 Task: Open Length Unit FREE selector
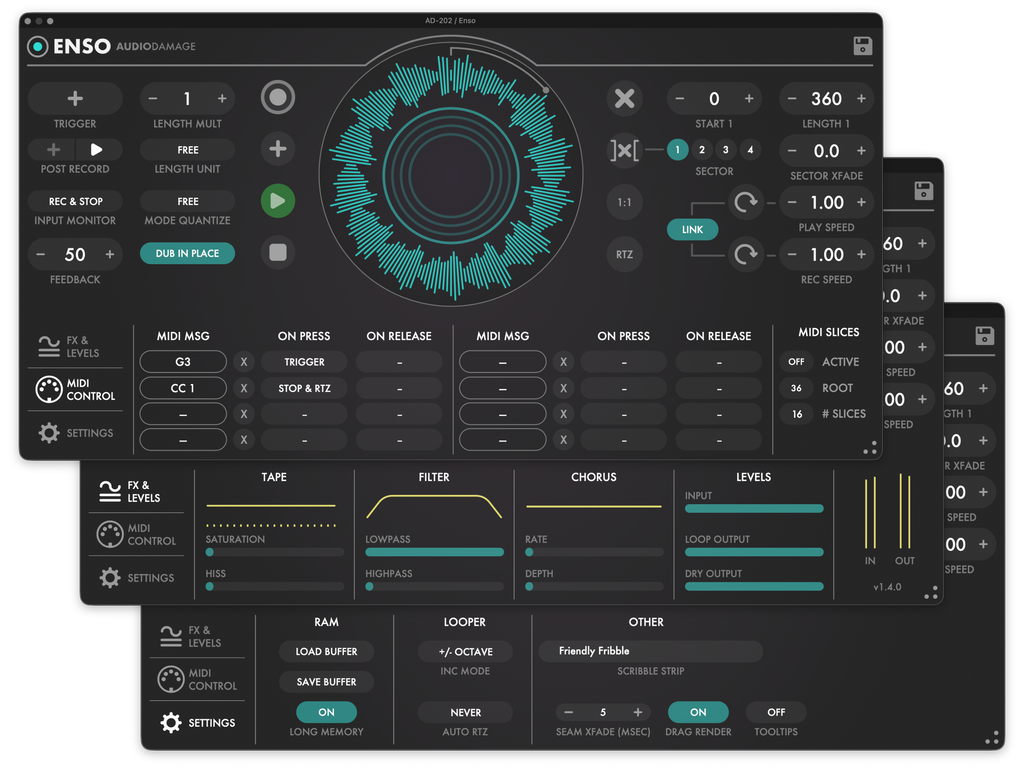[187, 150]
